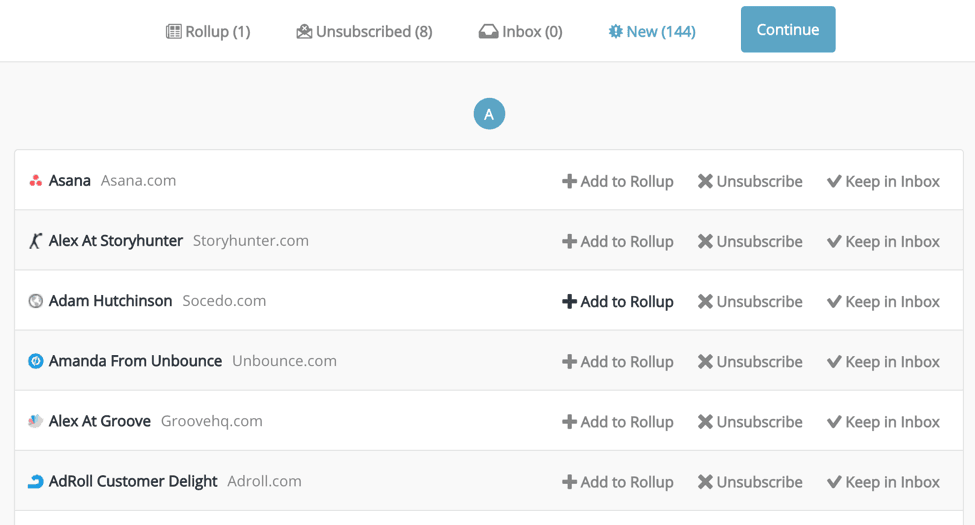View the Inbox tab
975x525 pixels.
(x=520, y=32)
